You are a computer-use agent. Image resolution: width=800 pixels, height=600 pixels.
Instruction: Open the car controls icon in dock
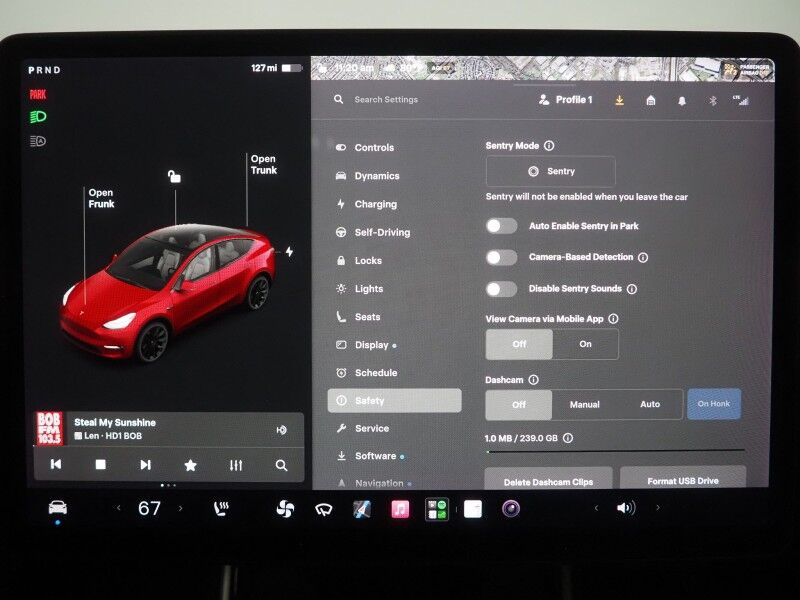point(58,508)
